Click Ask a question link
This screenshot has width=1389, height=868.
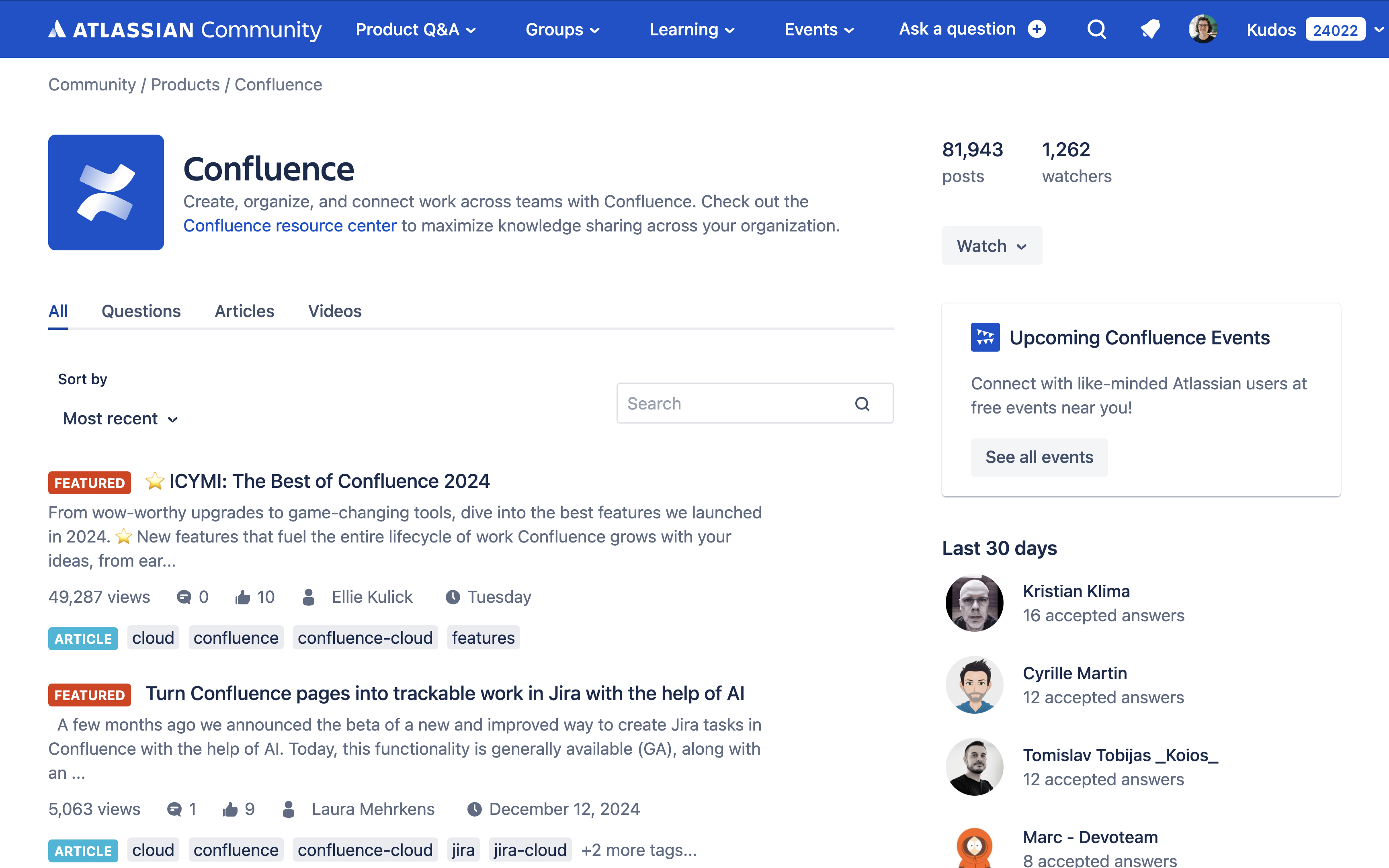click(957, 29)
